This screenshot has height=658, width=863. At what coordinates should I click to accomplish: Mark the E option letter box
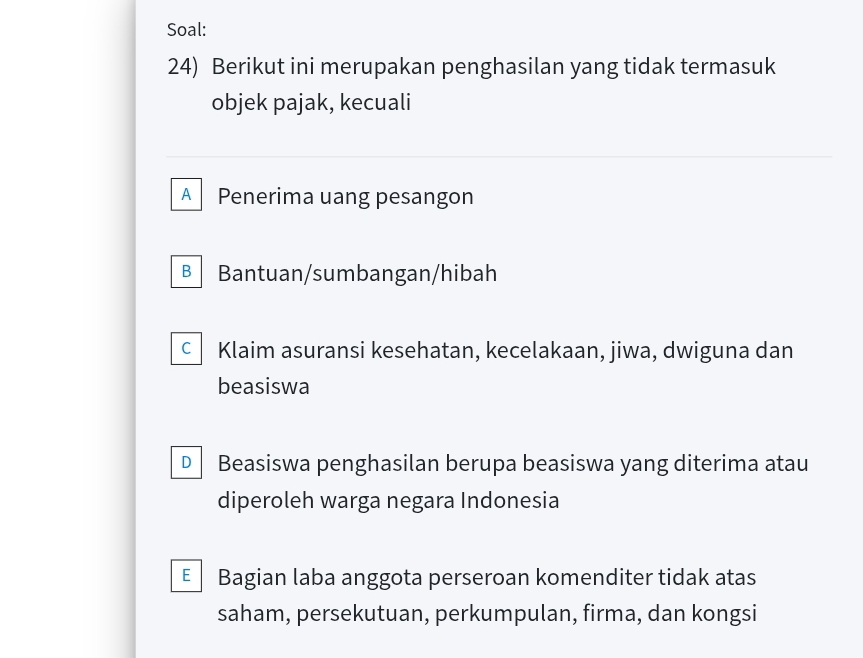click(x=185, y=577)
